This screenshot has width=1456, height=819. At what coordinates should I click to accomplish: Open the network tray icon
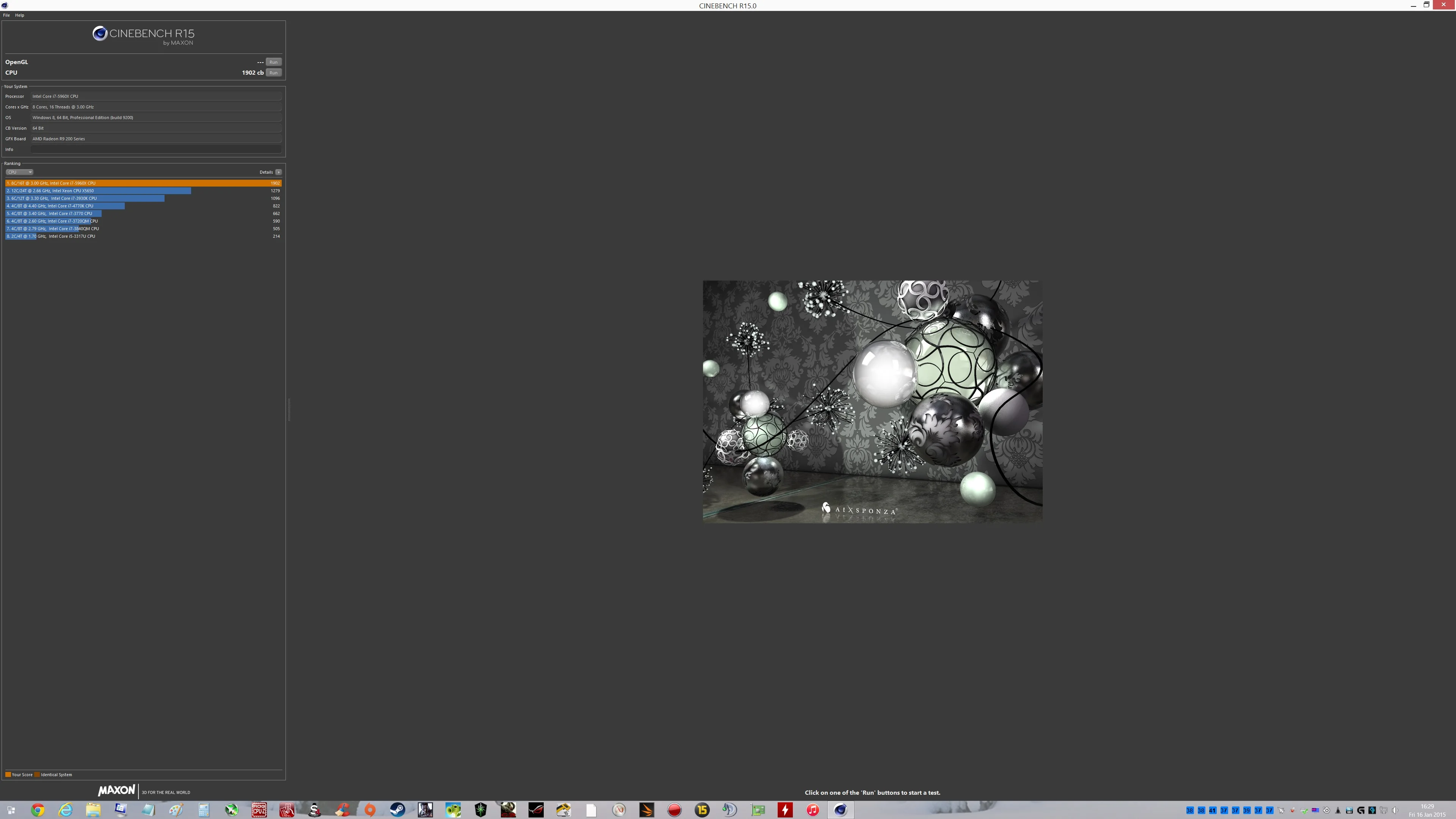pyautogui.click(x=1384, y=811)
